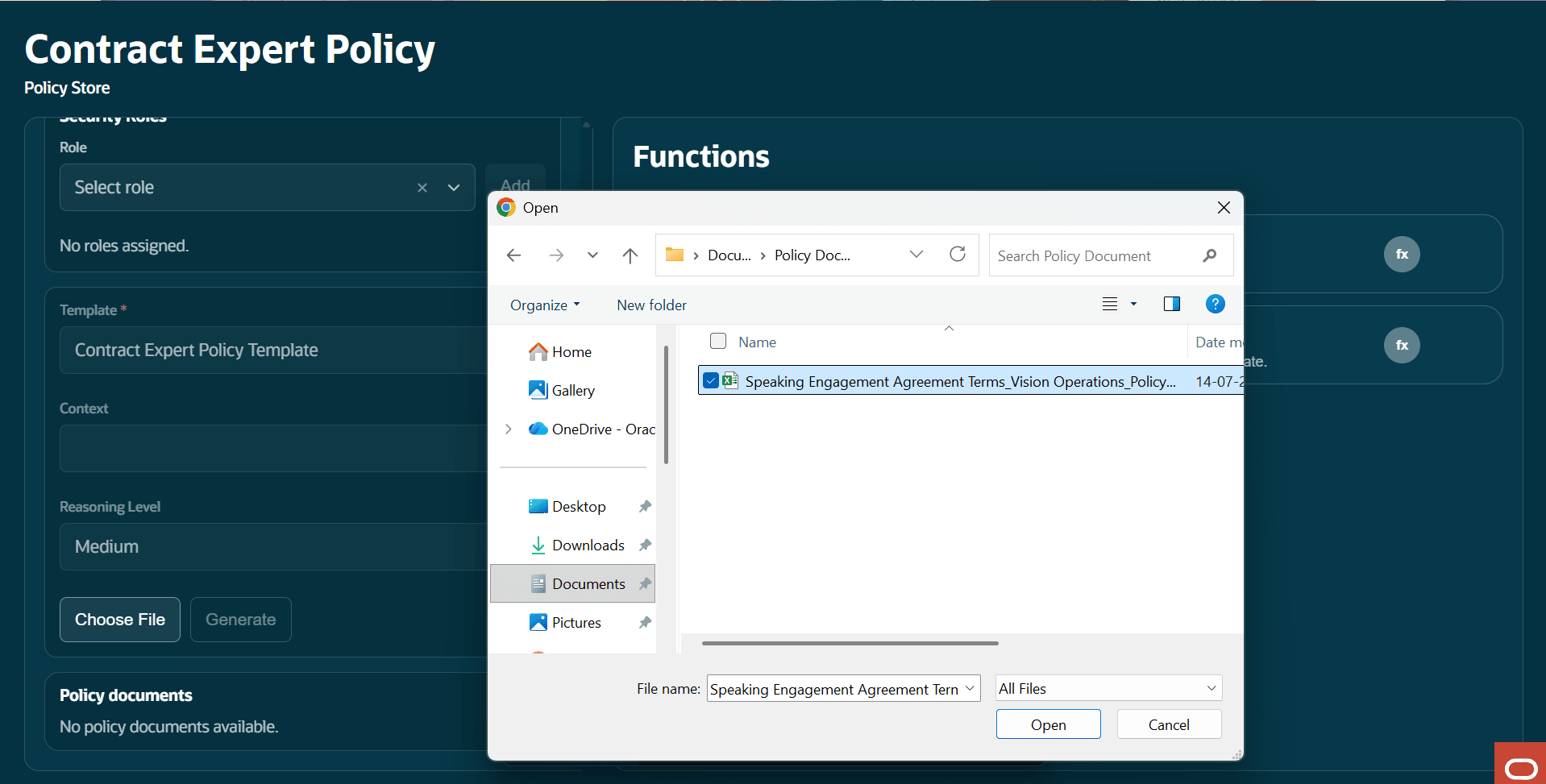
Task: Toggle the preview pane icon
Action: click(x=1172, y=304)
